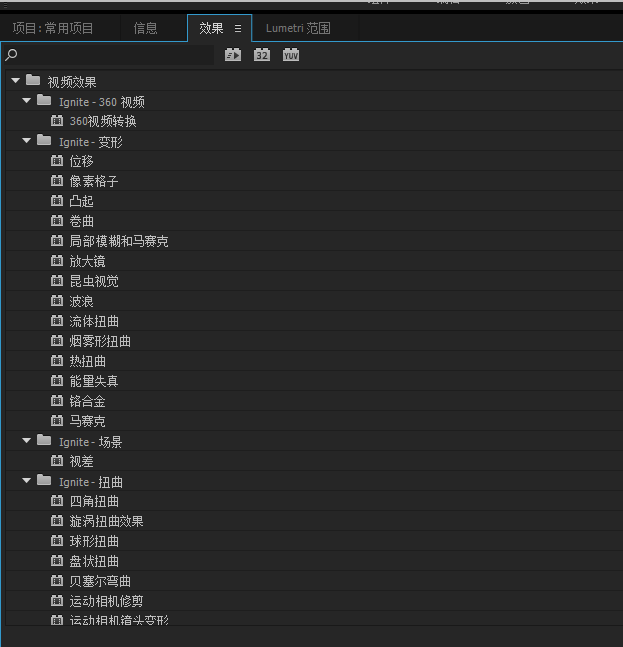Filter by YUV effects icon

point(291,55)
